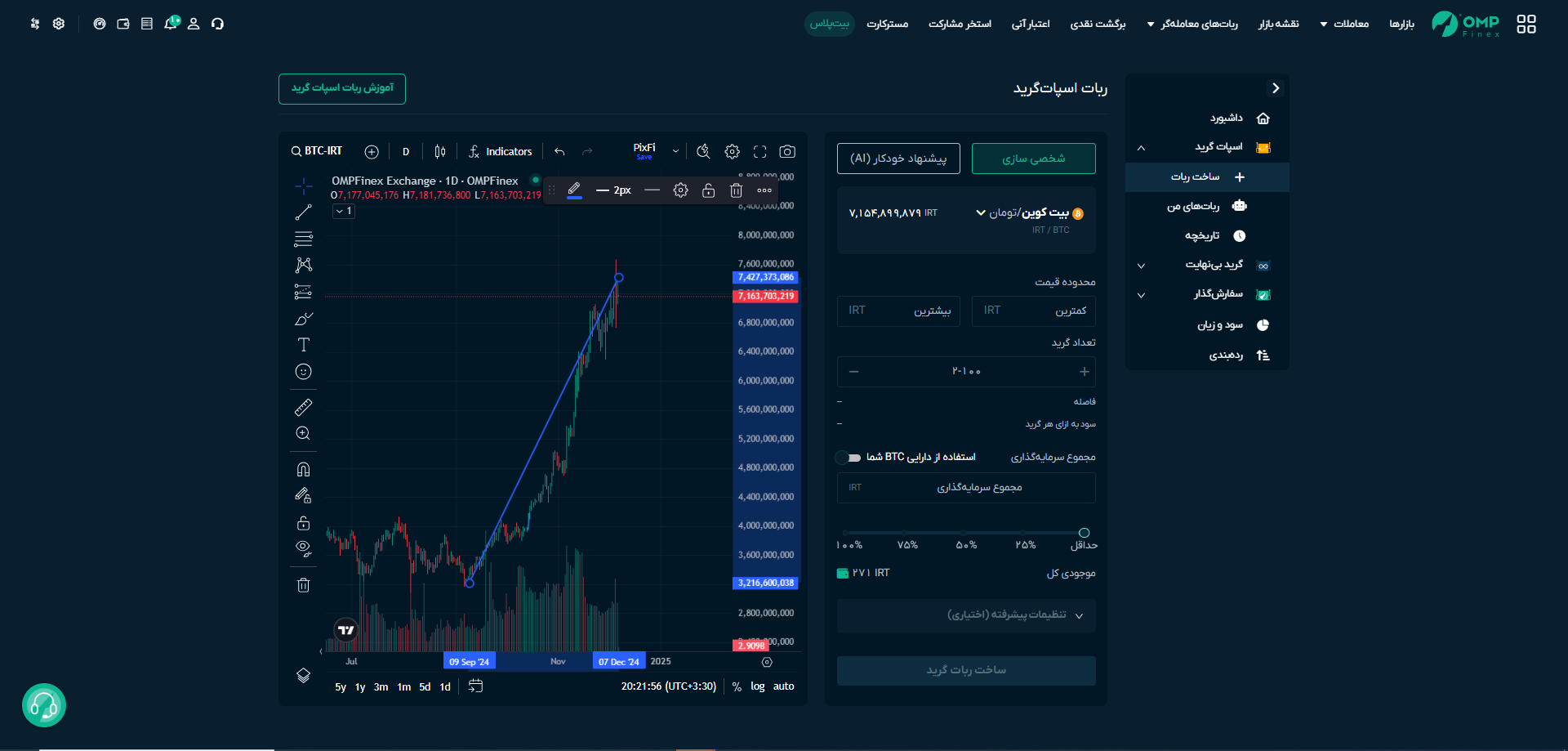Open the forecasting and measurement tools
Image resolution: width=1568 pixels, height=751 pixels.
click(303, 292)
